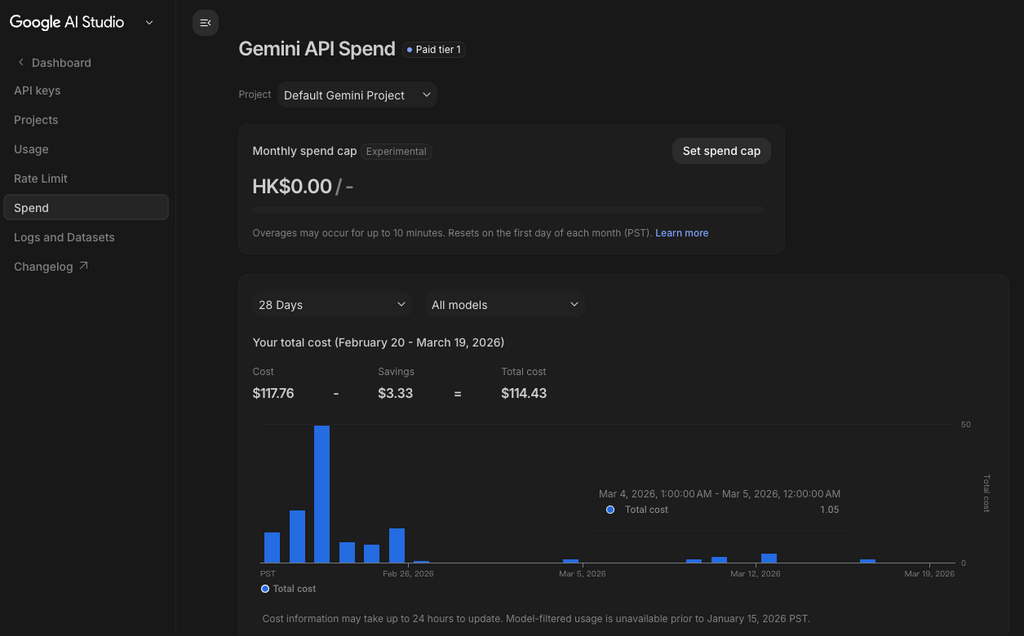The width and height of the screenshot is (1024, 636).
Task: Open the 28 Days time range dropdown
Action: tap(332, 304)
